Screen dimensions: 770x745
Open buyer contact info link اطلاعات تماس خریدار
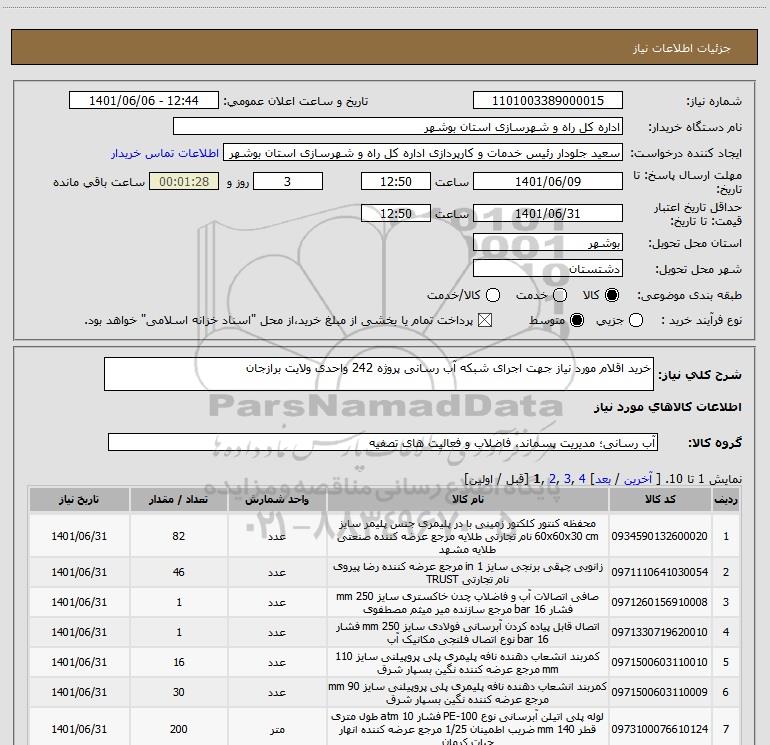click(x=165, y=153)
